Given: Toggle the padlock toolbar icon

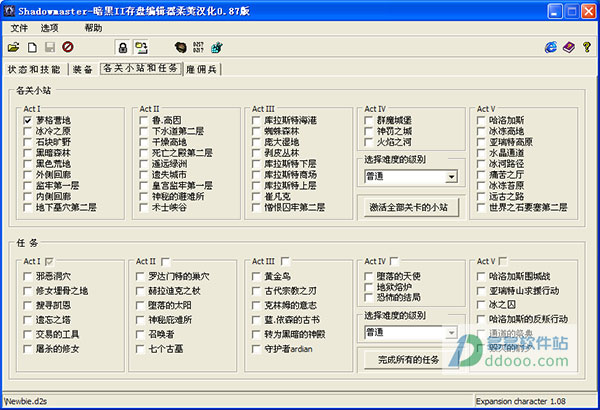Looking at the screenshot, I should pyautogui.click(x=123, y=47).
